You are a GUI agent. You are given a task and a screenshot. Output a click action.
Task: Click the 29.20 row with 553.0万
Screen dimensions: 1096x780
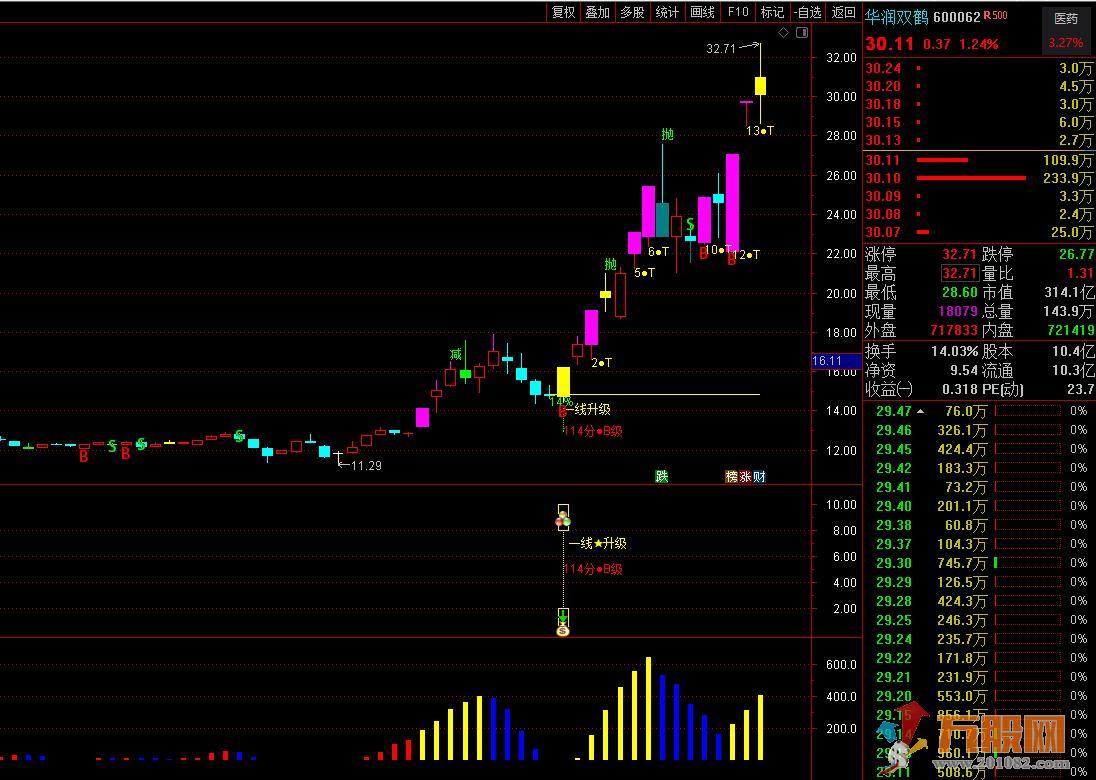pos(979,695)
